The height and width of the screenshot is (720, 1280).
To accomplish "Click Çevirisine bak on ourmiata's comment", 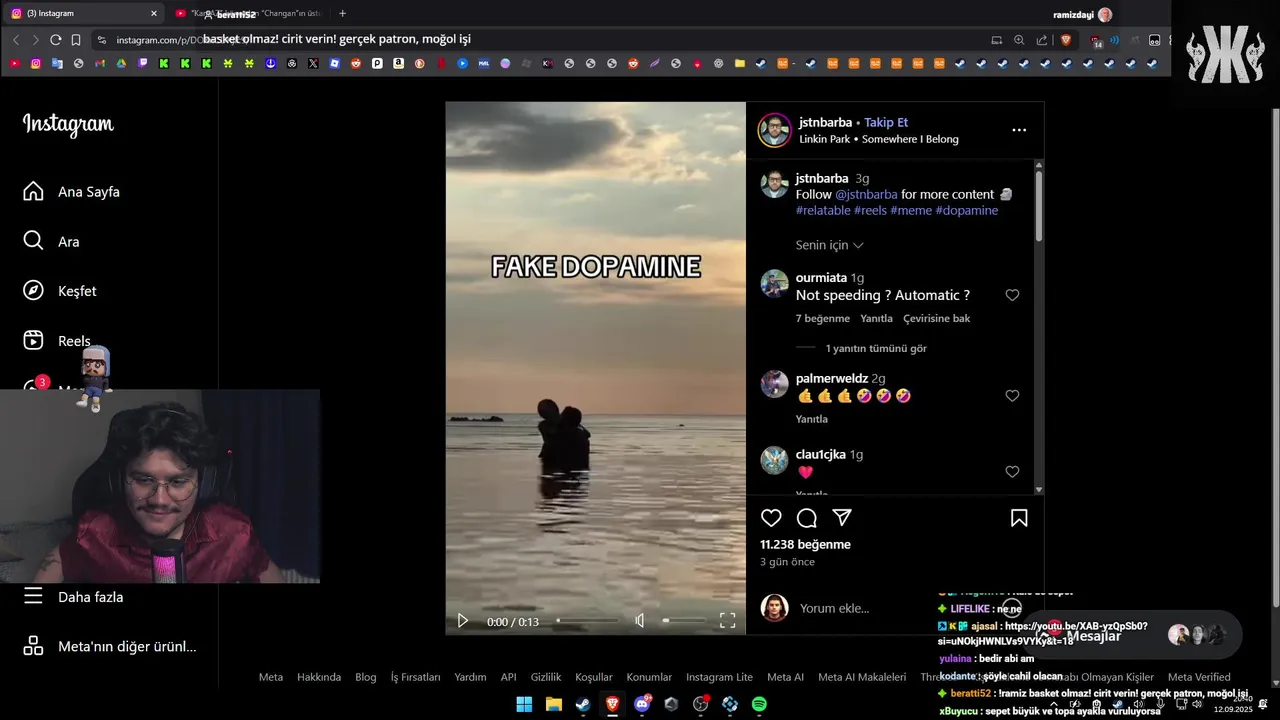I will coord(937,319).
